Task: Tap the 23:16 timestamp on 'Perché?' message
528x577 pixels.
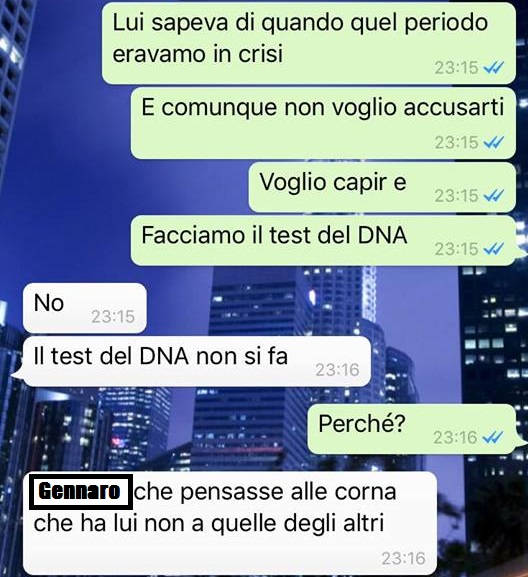Action: pos(455,438)
